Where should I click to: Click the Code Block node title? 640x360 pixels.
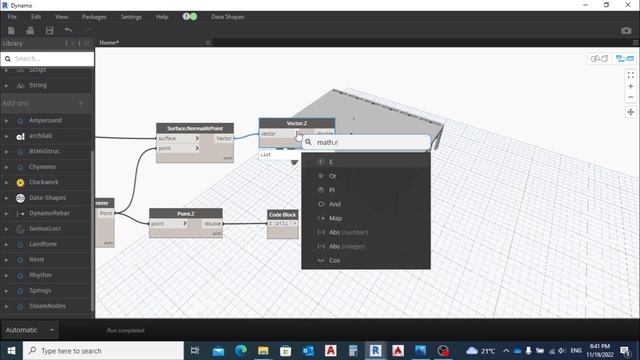pos(282,215)
